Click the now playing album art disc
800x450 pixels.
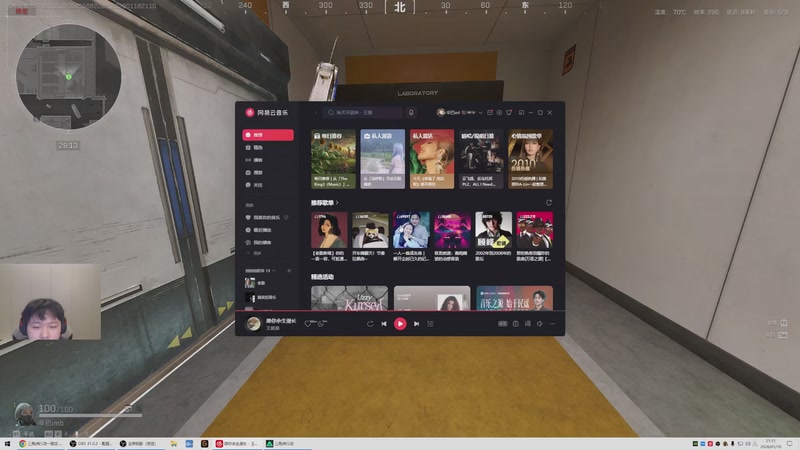coord(253,323)
